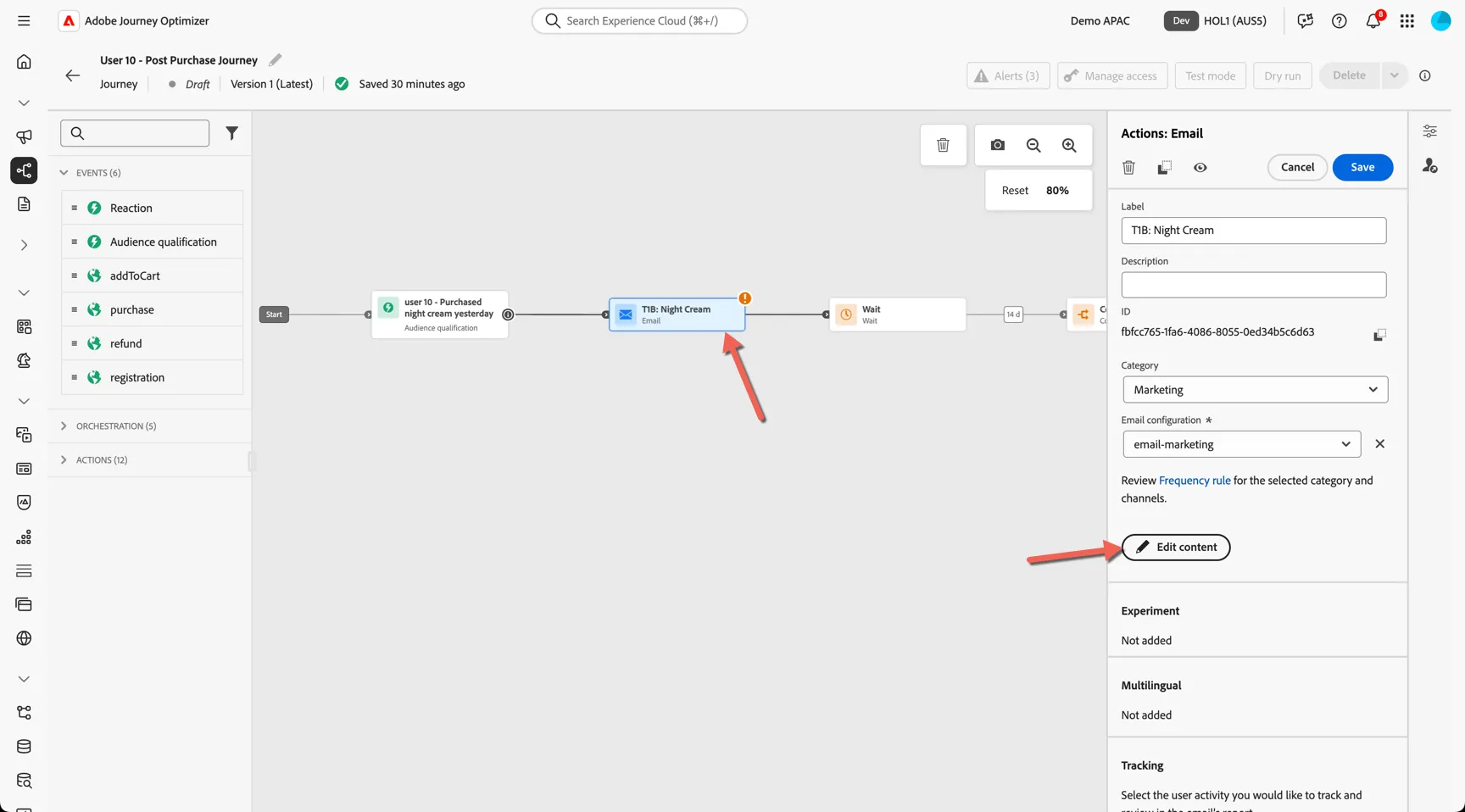Click the Edit content button

(x=1176, y=547)
